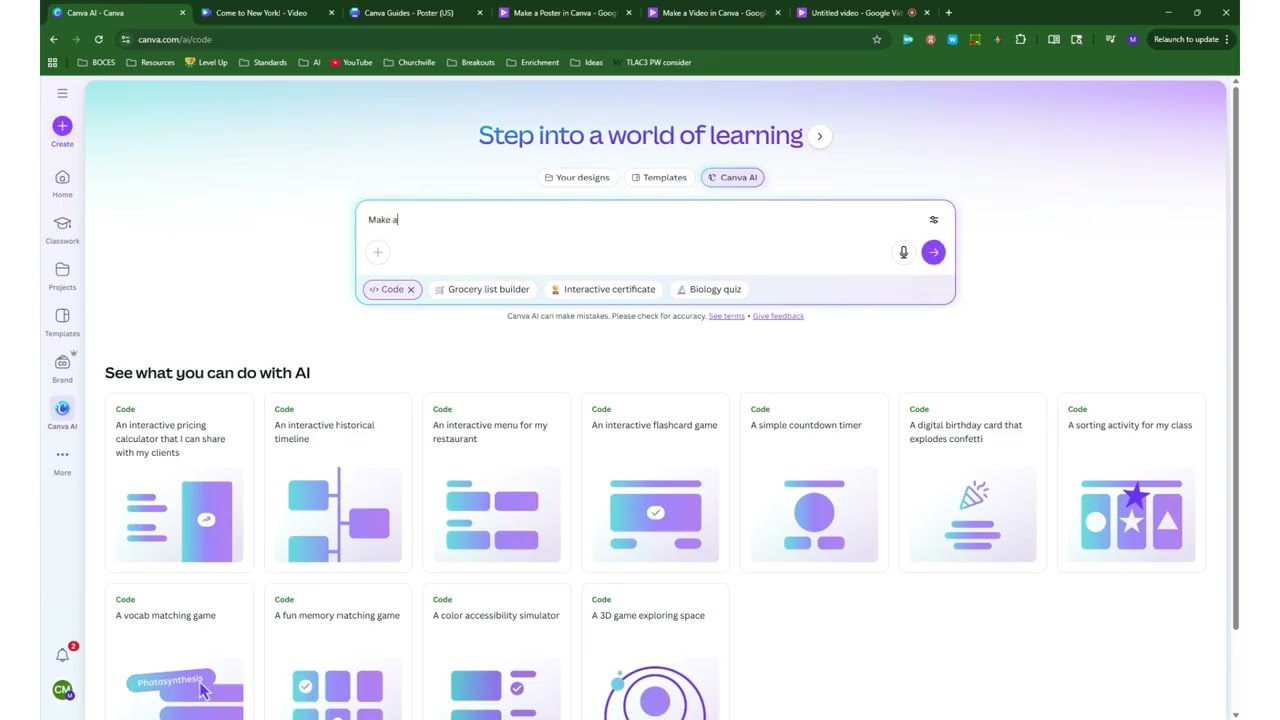Open the interactive flashcard game card

655,482
